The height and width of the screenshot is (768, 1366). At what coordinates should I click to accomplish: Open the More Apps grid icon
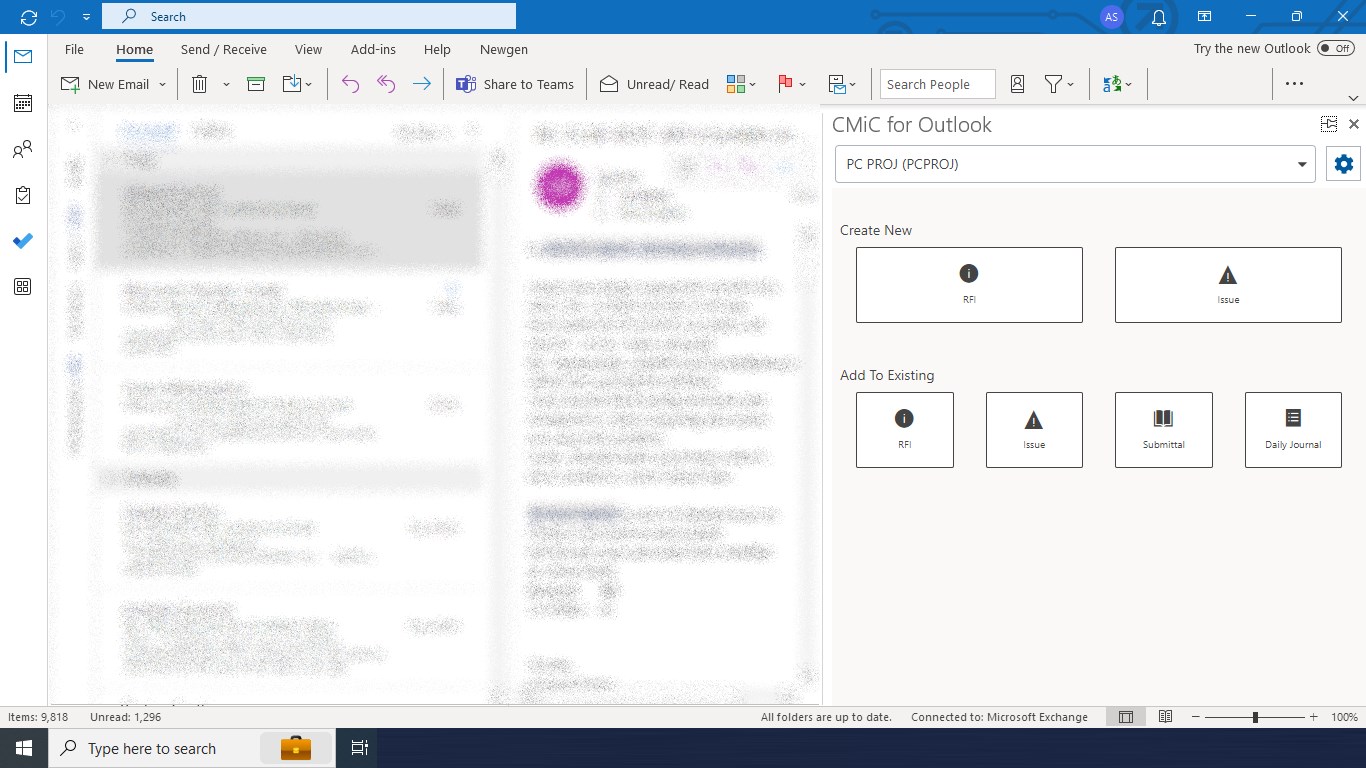click(23, 287)
